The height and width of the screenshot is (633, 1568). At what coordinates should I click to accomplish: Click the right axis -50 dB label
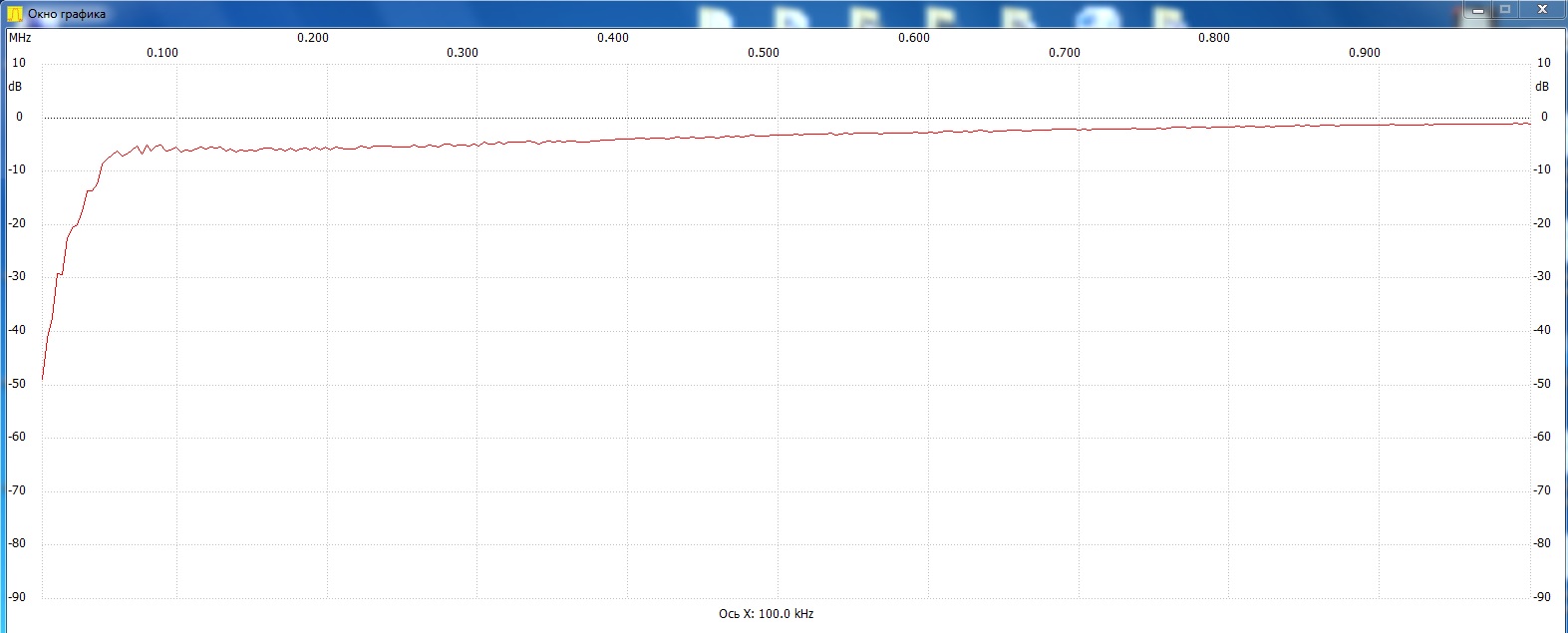[x=1542, y=384]
